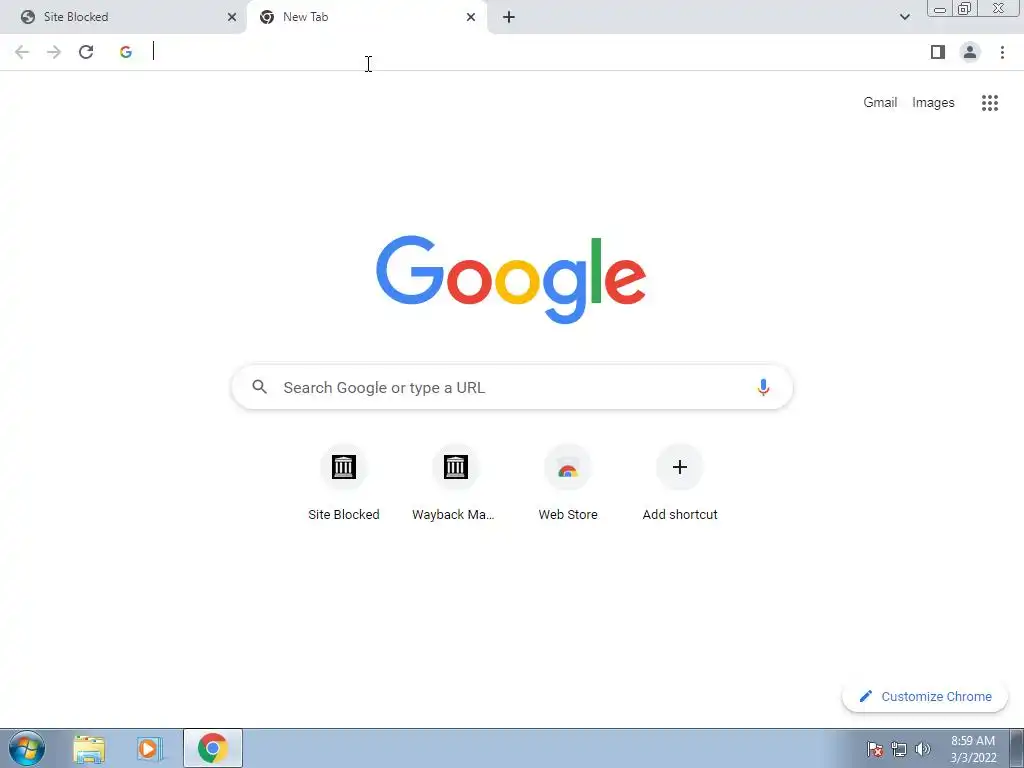Click the Google logo

(x=511, y=280)
